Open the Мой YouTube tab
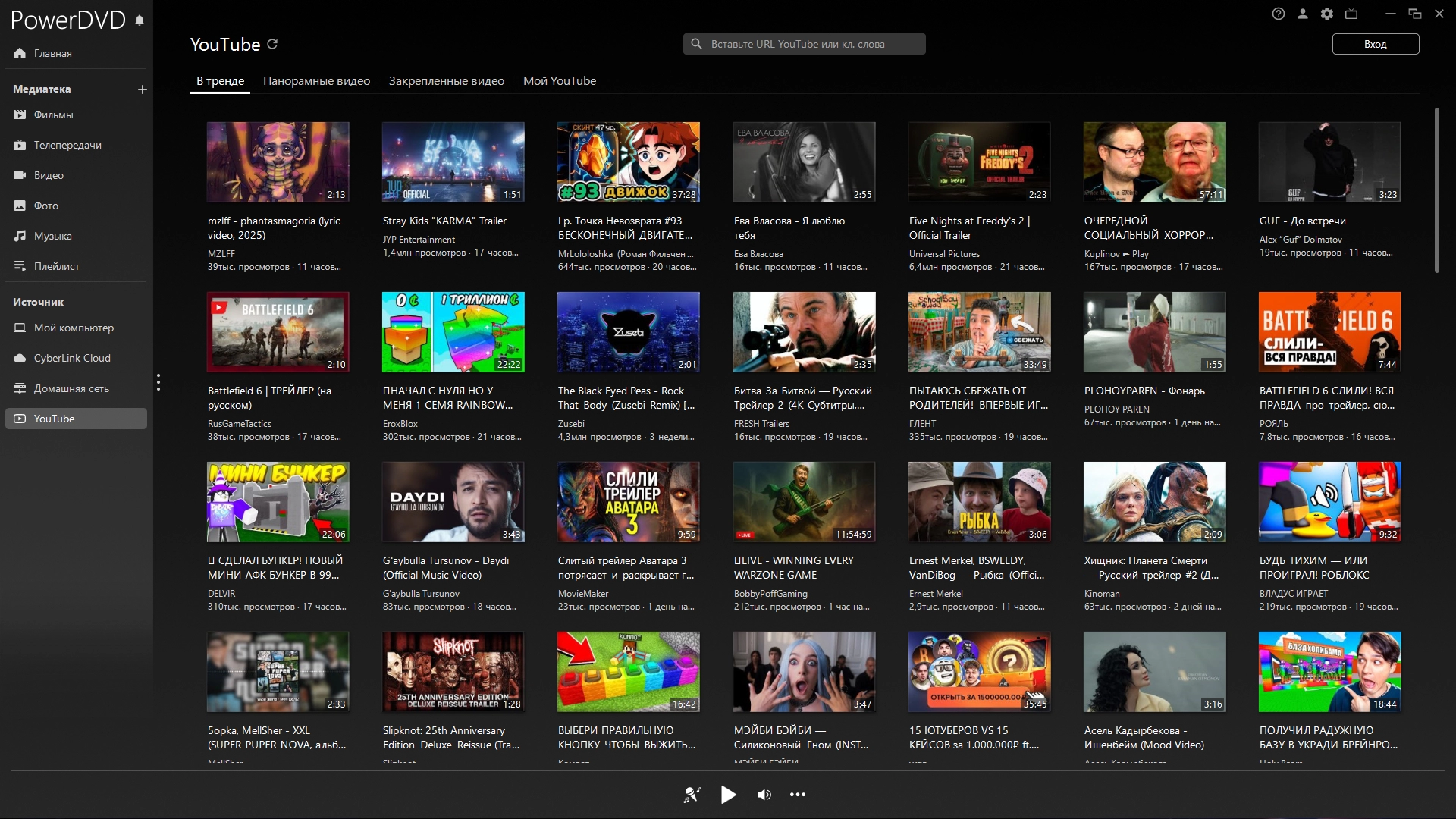This screenshot has width=1456, height=819. [x=560, y=81]
